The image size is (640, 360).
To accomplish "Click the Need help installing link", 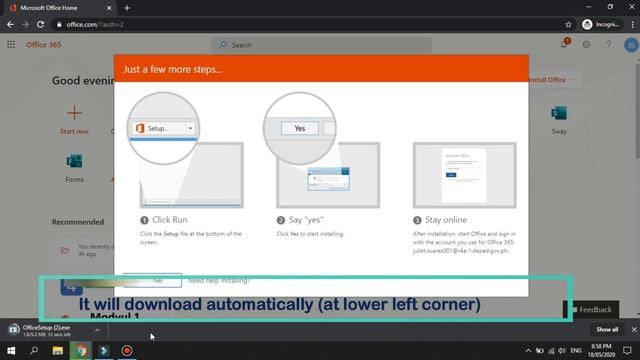I will coord(219,280).
